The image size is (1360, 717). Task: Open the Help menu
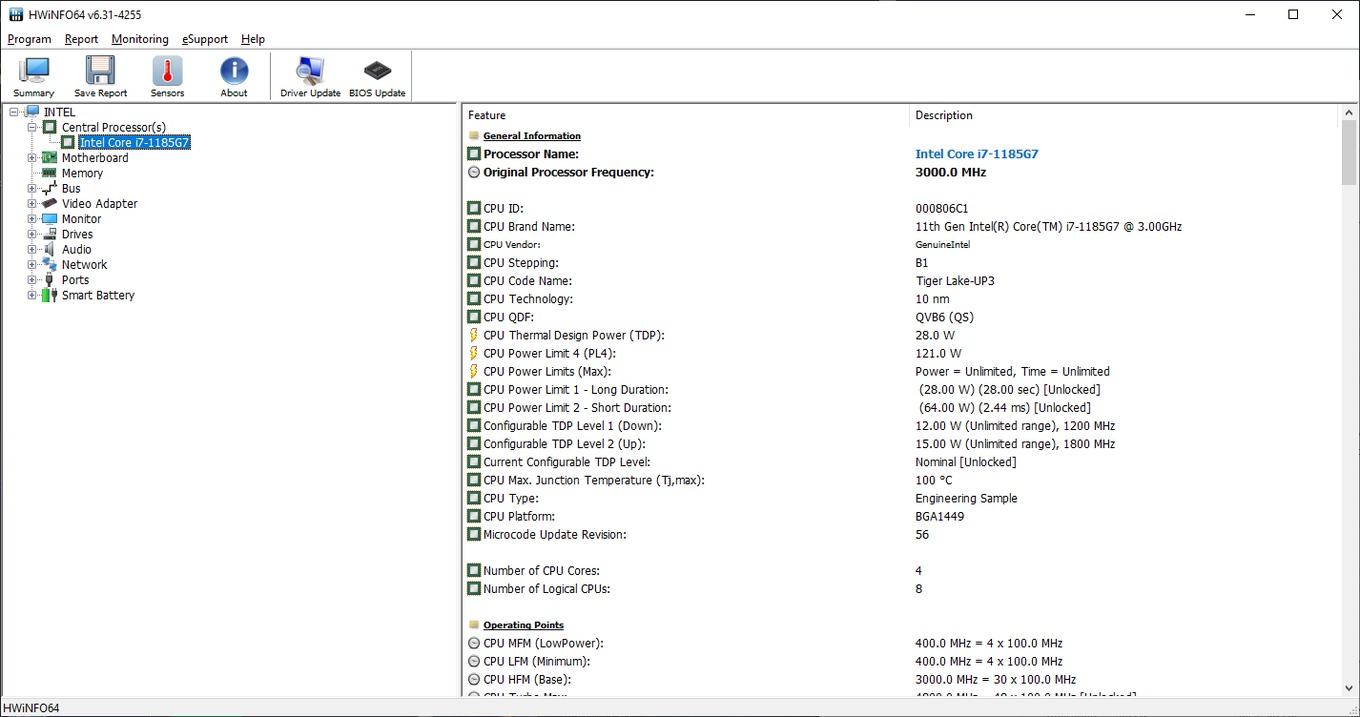(x=253, y=39)
